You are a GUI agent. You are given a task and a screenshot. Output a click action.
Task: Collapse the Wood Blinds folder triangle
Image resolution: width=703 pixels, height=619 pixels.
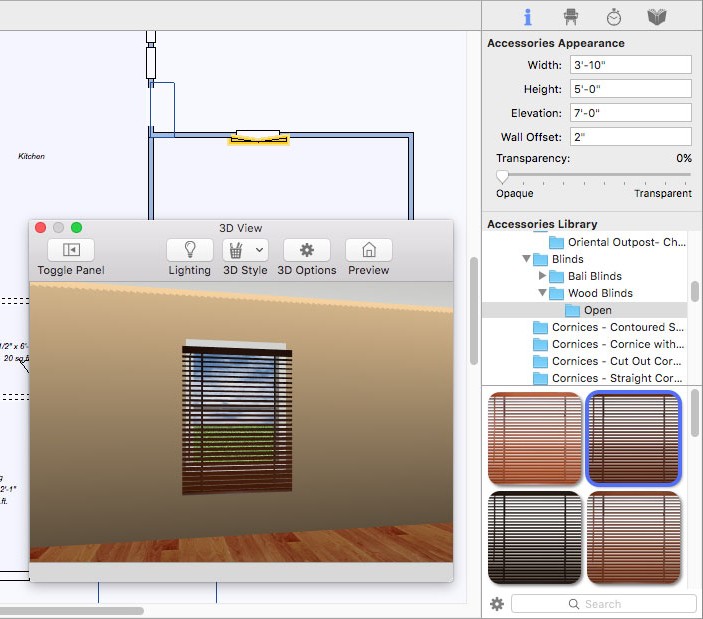click(x=542, y=293)
